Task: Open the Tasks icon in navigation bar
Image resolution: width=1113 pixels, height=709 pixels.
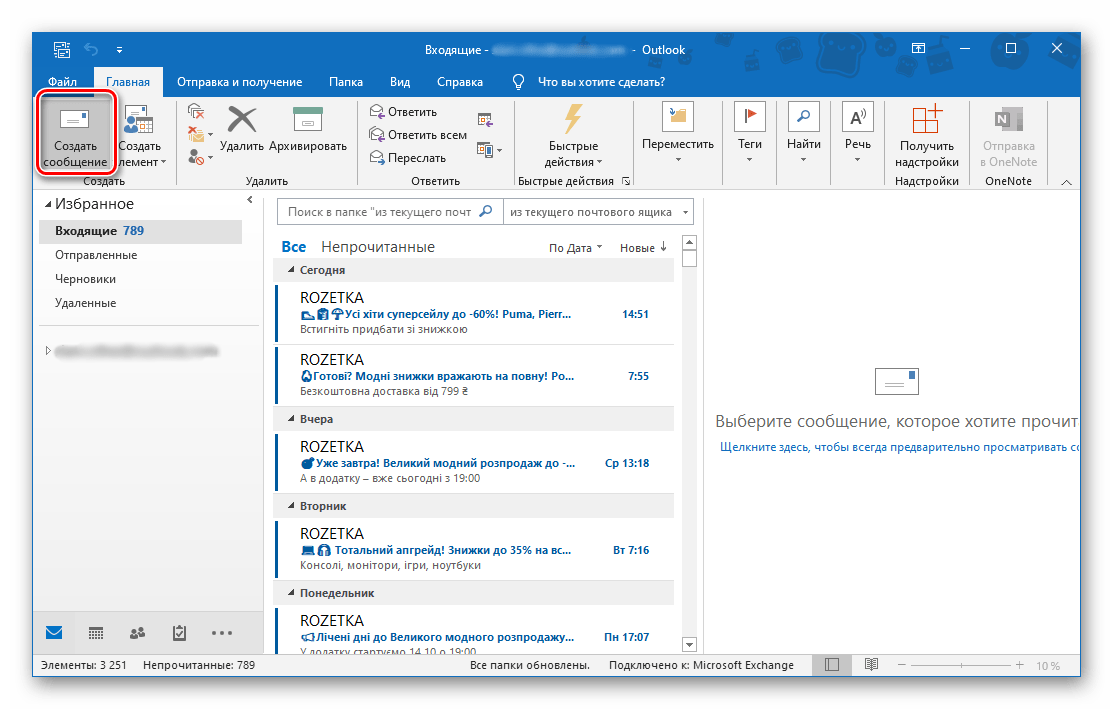Action: point(179,633)
